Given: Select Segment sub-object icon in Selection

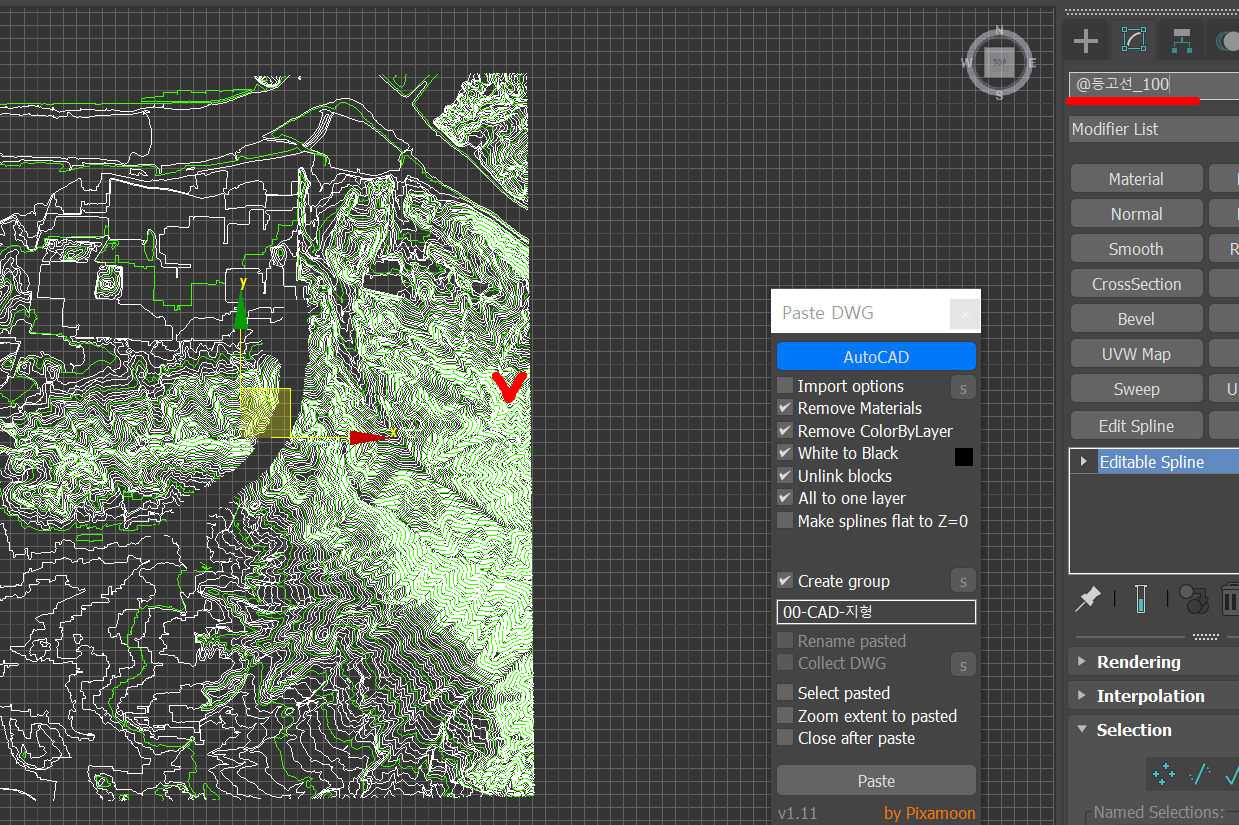Looking at the screenshot, I should 1199,774.
